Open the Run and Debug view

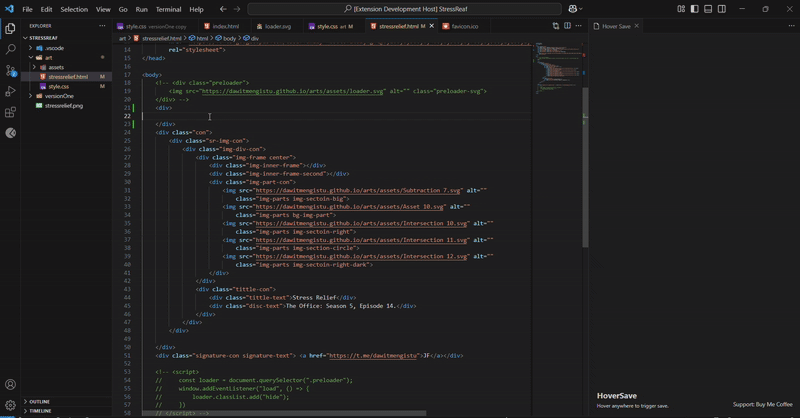[x=10, y=91]
